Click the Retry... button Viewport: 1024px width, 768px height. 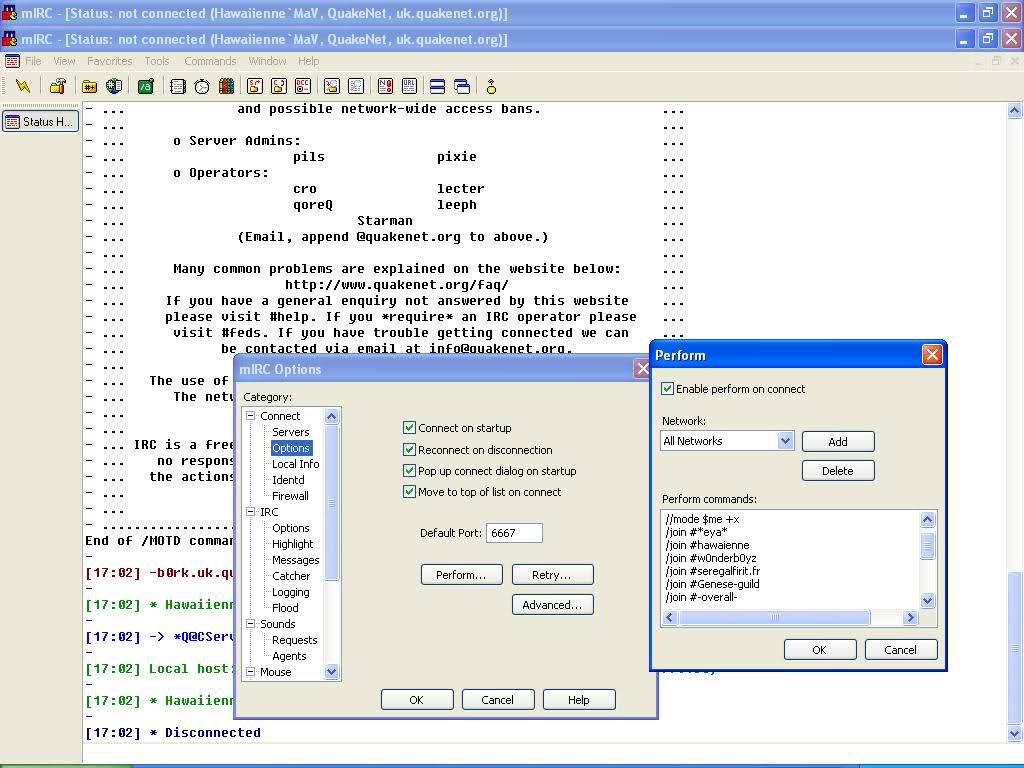click(x=552, y=575)
